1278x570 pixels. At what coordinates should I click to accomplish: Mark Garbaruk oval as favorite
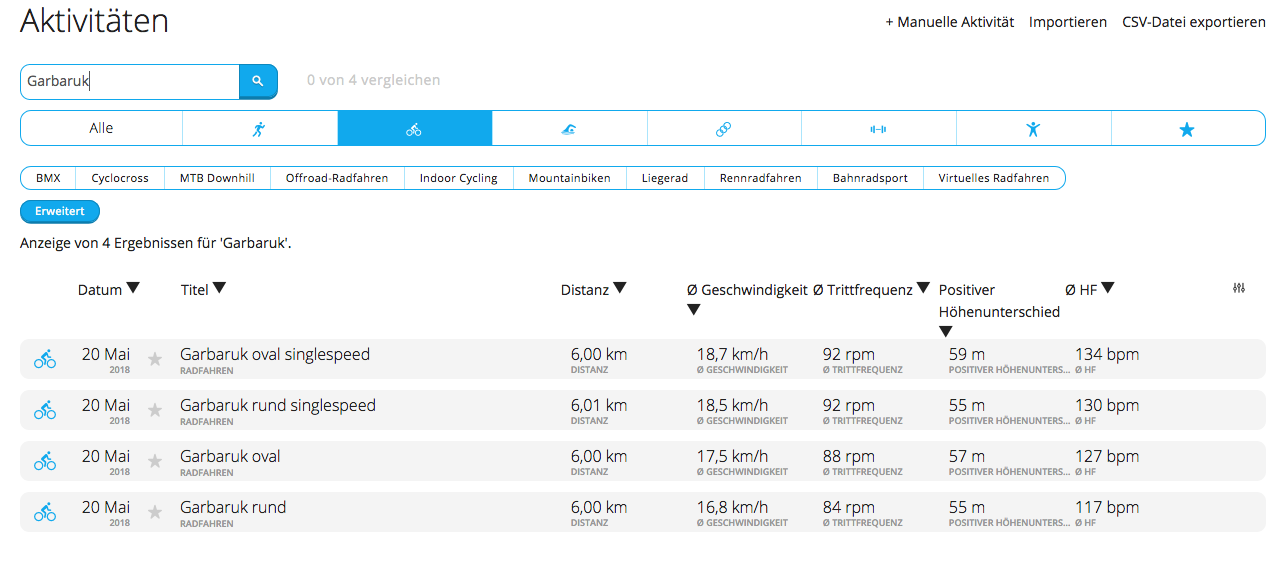[155, 461]
